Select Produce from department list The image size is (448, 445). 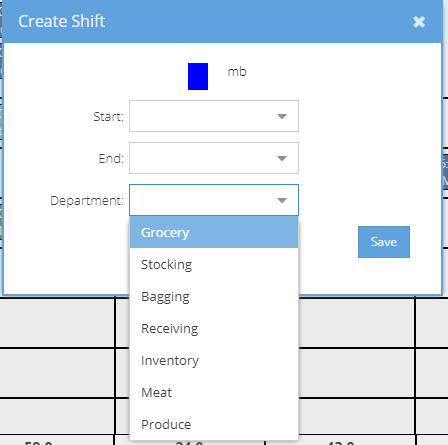point(214,424)
